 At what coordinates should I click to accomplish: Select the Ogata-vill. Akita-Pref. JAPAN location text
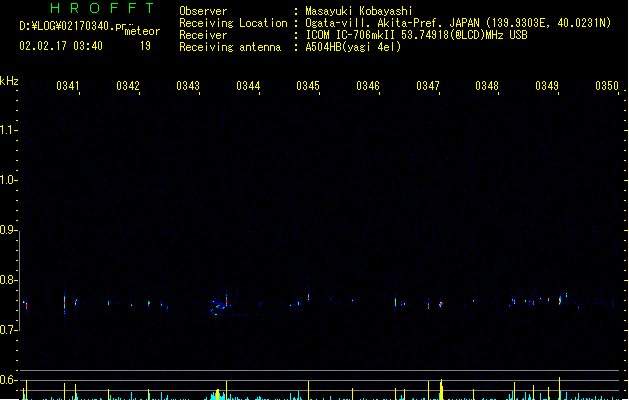458,23
